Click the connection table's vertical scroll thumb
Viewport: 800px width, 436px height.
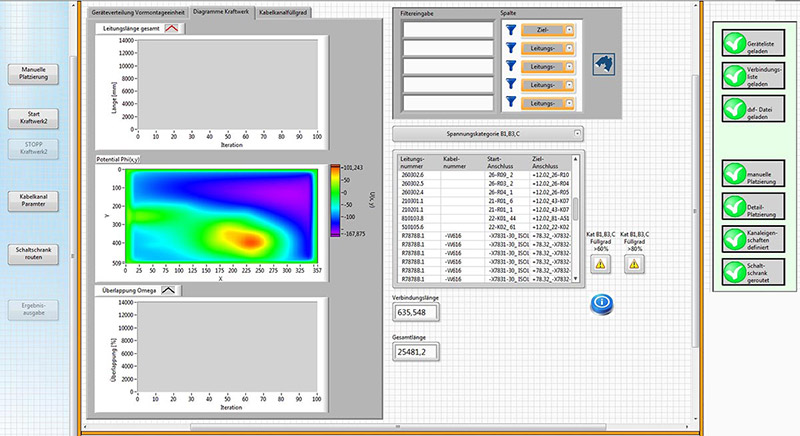pyautogui.click(x=576, y=209)
